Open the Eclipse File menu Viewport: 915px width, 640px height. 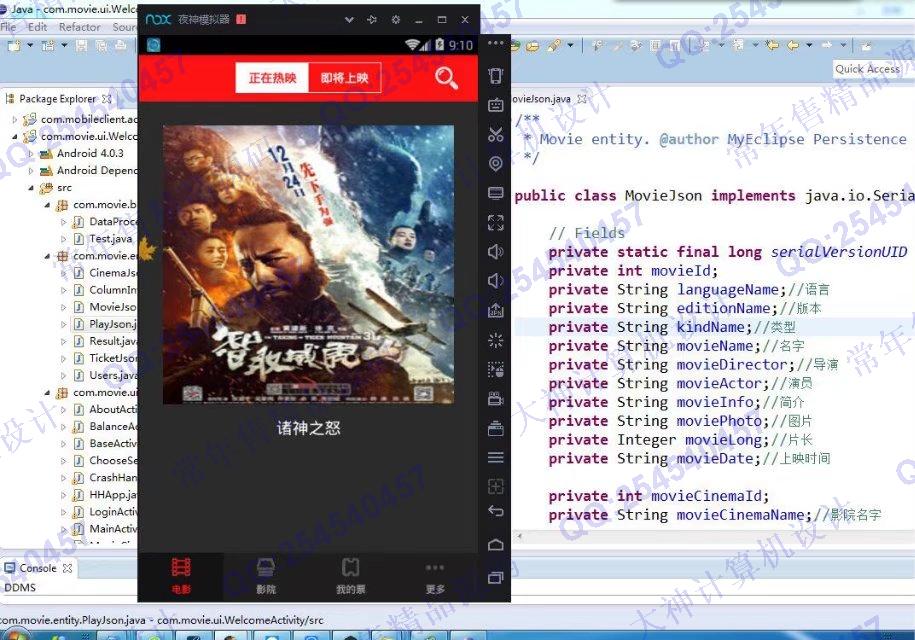[8, 27]
